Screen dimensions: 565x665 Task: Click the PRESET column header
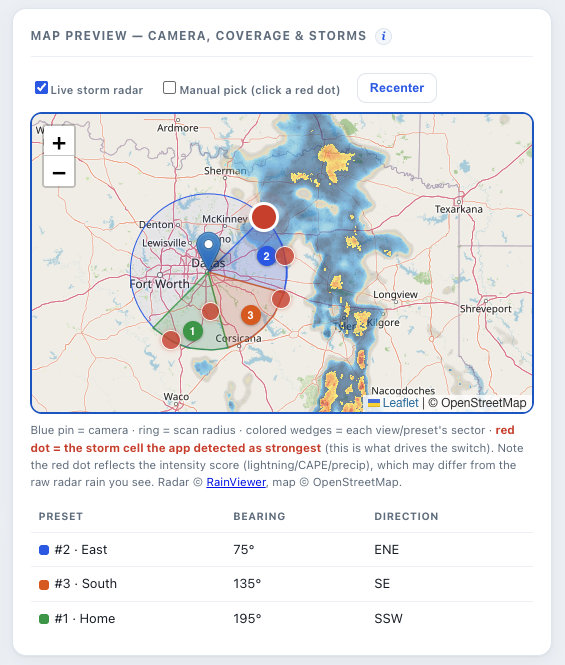[x=61, y=517]
